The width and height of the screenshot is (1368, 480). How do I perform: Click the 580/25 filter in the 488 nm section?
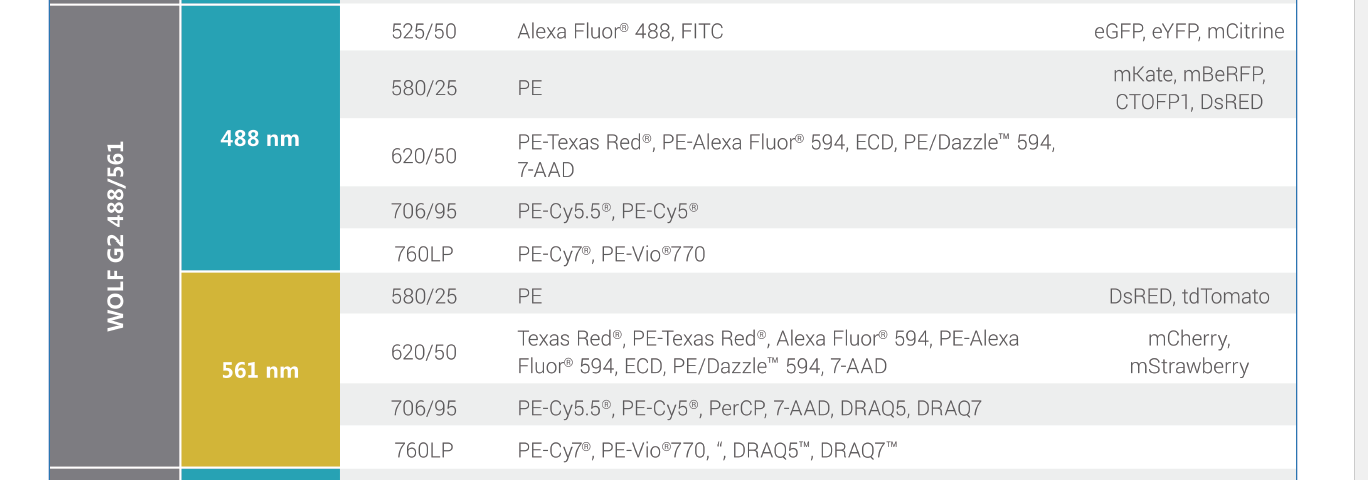[x=423, y=88]
